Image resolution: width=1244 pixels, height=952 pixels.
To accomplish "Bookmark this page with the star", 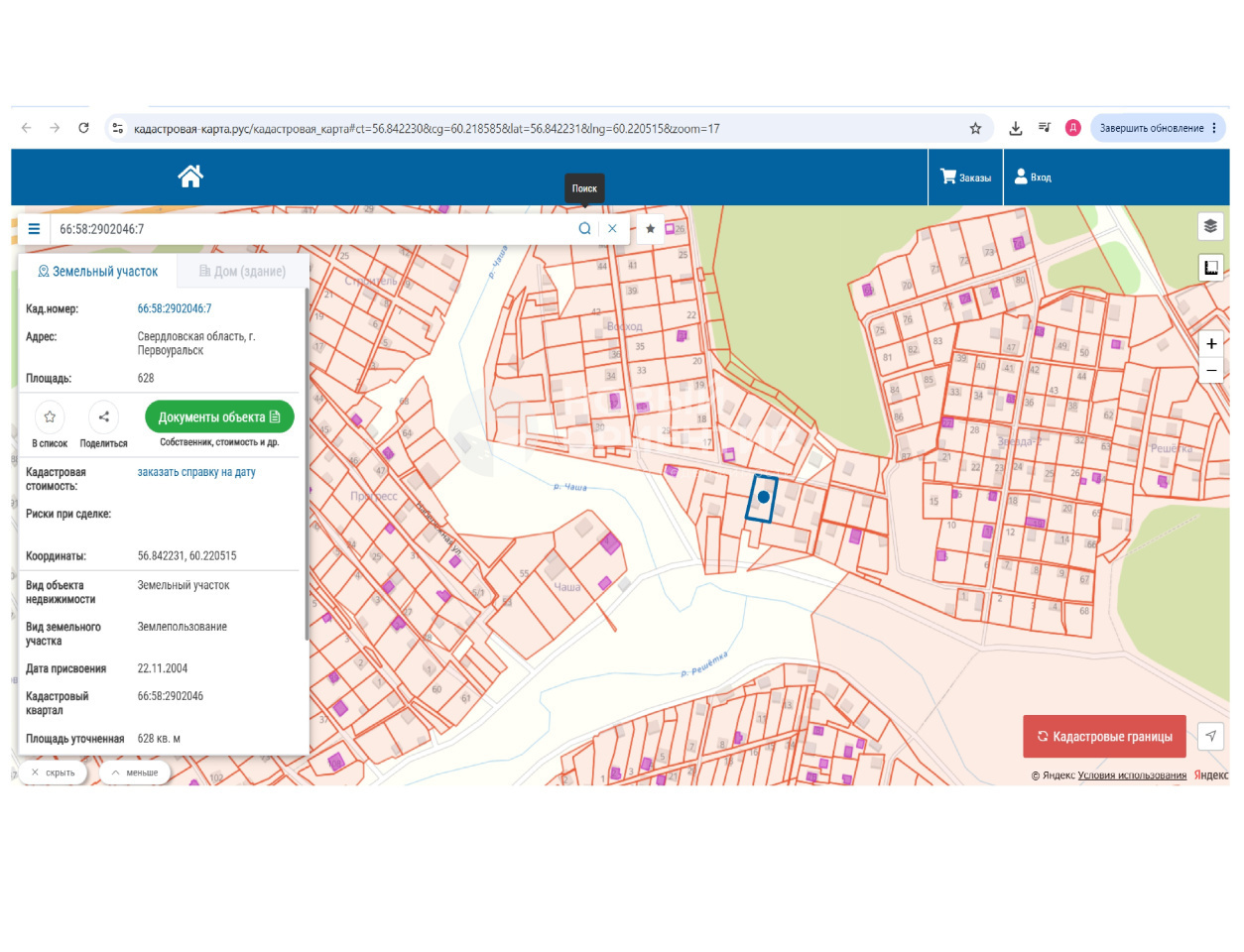I will click(975, 128).
